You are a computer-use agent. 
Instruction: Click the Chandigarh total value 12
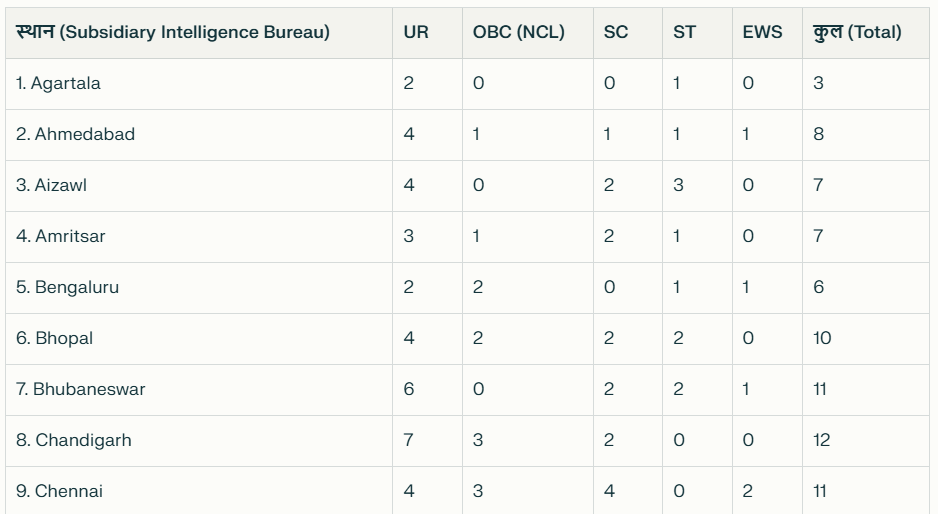coord(821,440)
